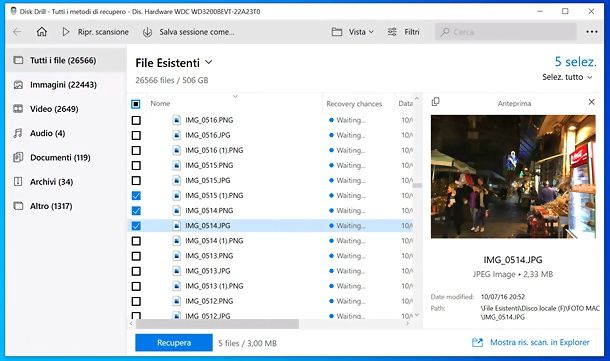This screenshot has width=610, height=361.
Task: Click the blue Recupera button
Action: [x=174, y=343]
